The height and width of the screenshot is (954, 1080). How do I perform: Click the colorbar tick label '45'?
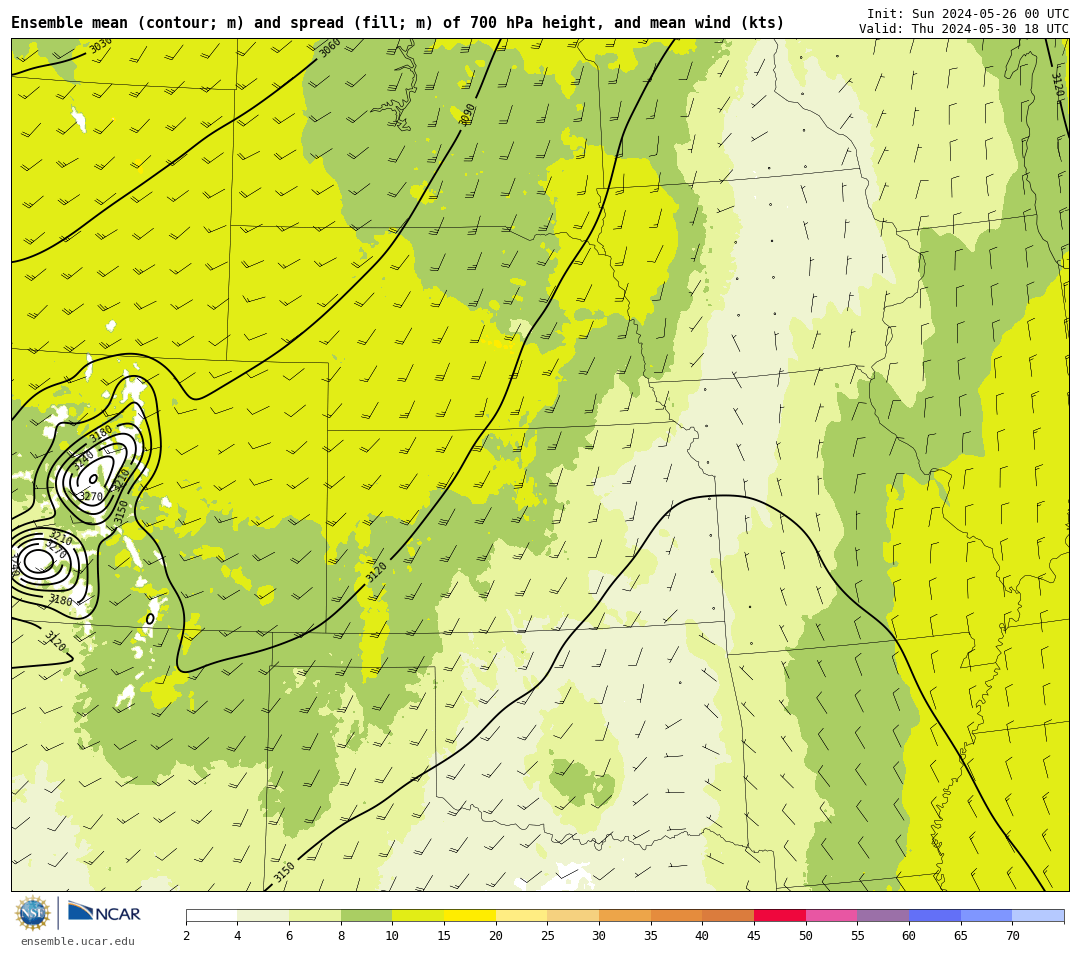tap(754, 935)
